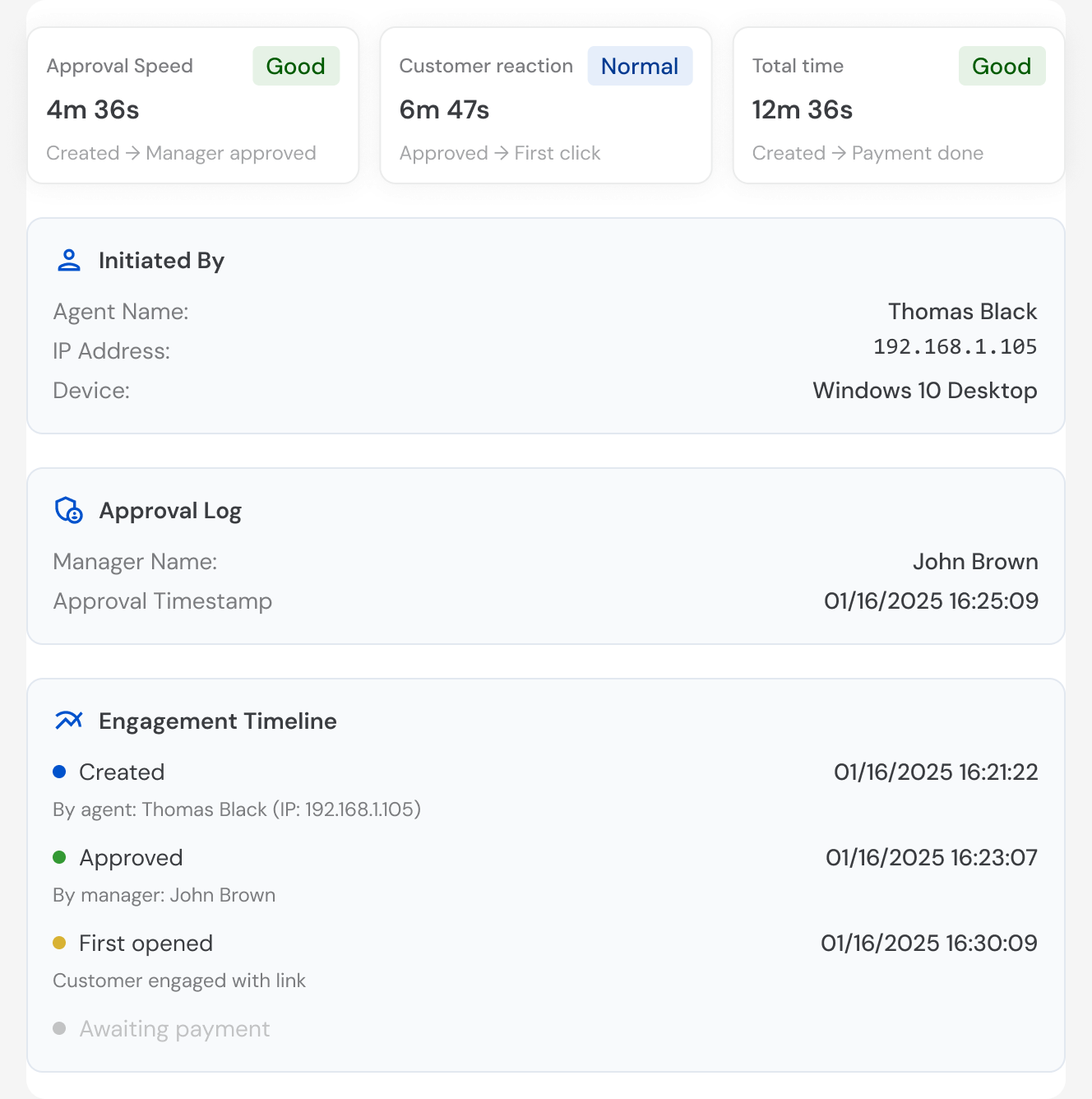Click the Initiated By heading
Image resolution: width=1092 pixels, height=1099 pixels.
click(161, 261)
